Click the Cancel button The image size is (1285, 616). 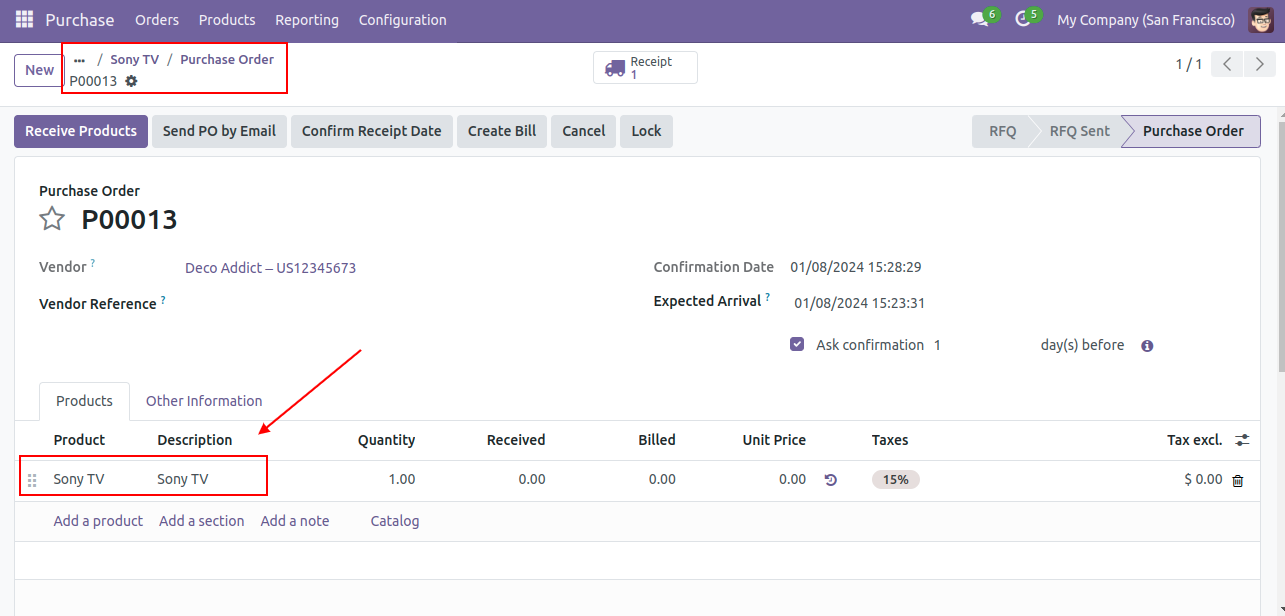pos(584,131)
